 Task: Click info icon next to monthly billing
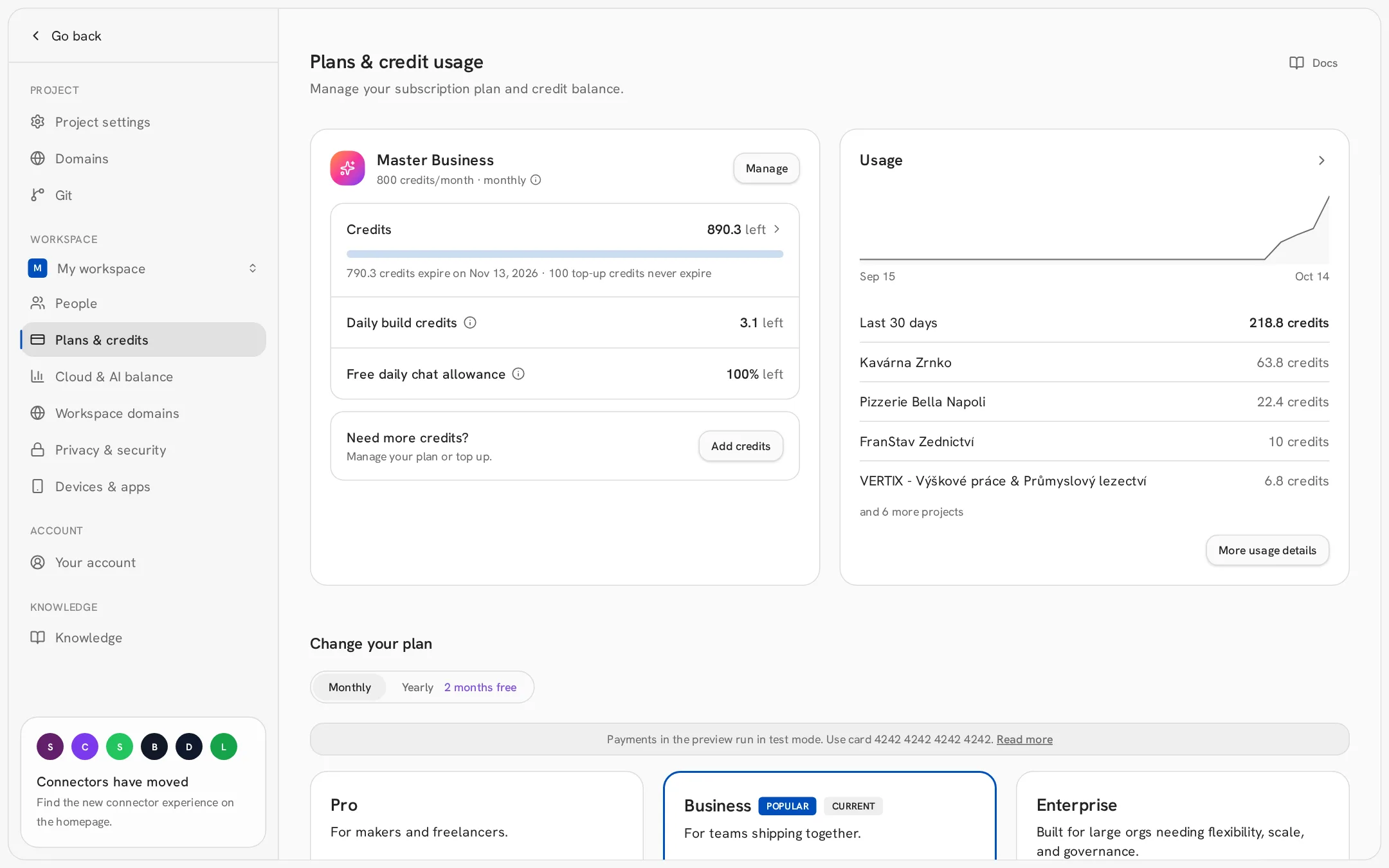click(x=536, y=180)
